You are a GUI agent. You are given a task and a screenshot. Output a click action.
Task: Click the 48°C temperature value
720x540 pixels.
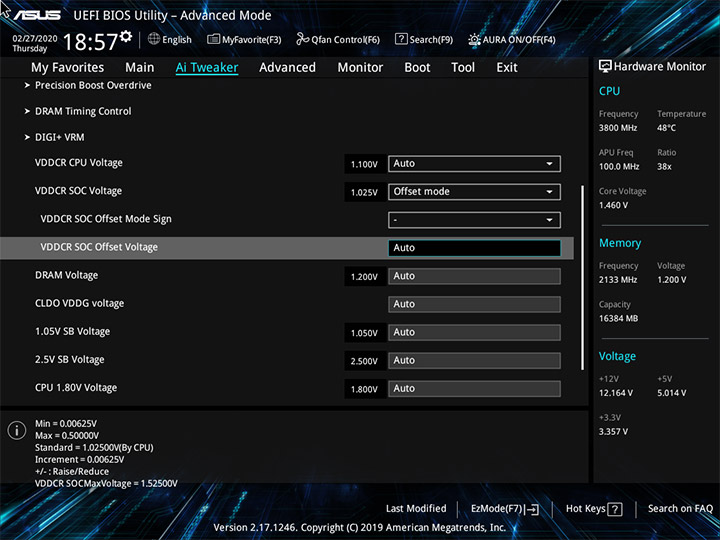pos(666,128)
